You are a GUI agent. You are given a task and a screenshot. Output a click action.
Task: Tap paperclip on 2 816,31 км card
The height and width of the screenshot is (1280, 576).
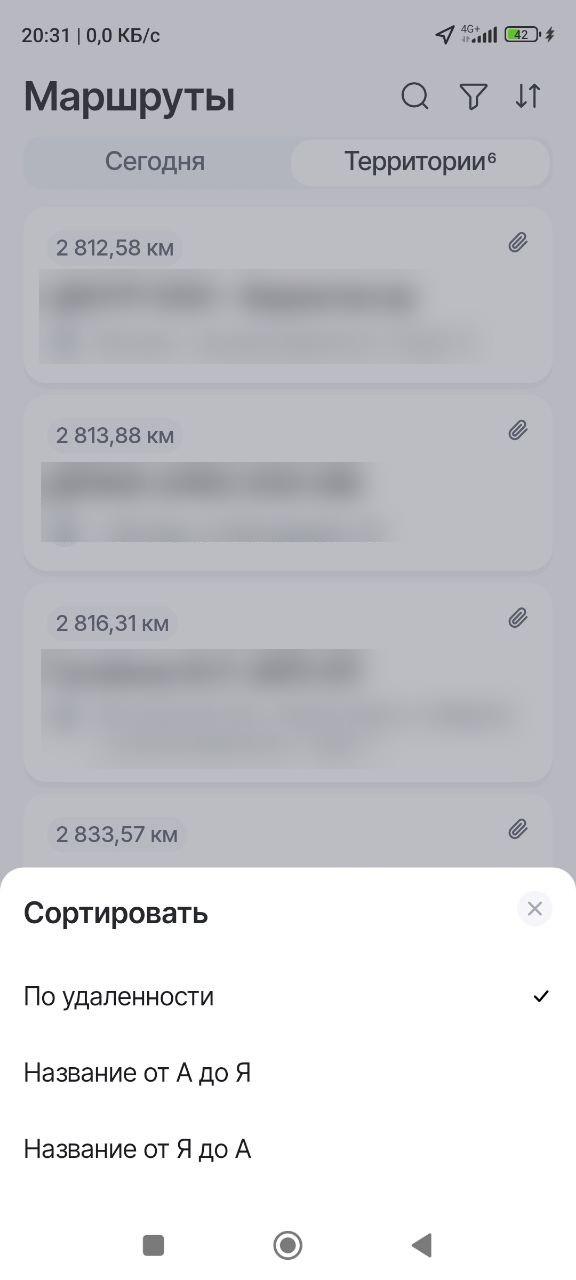(x=518, y=619)
